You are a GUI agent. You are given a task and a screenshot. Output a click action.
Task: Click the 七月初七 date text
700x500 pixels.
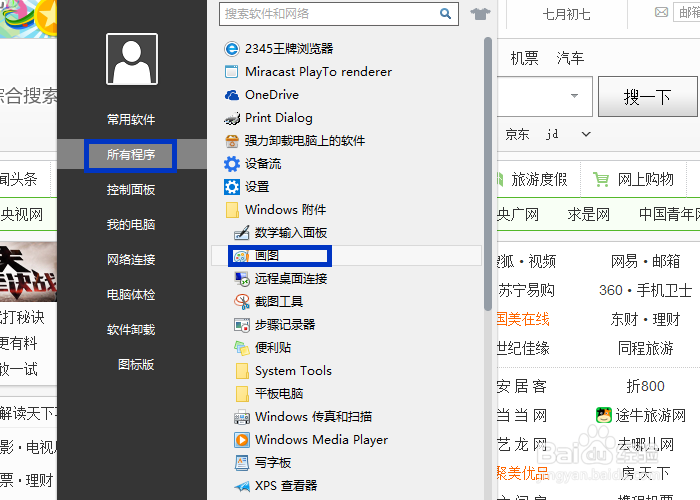click(x=566, y=14)
